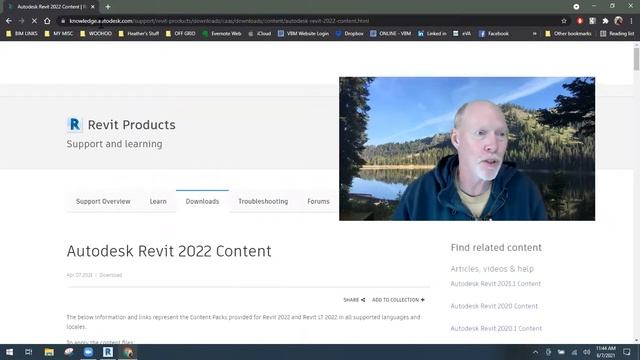Switch to the Learn tab
640x360 pixels.
coord(158,201)
